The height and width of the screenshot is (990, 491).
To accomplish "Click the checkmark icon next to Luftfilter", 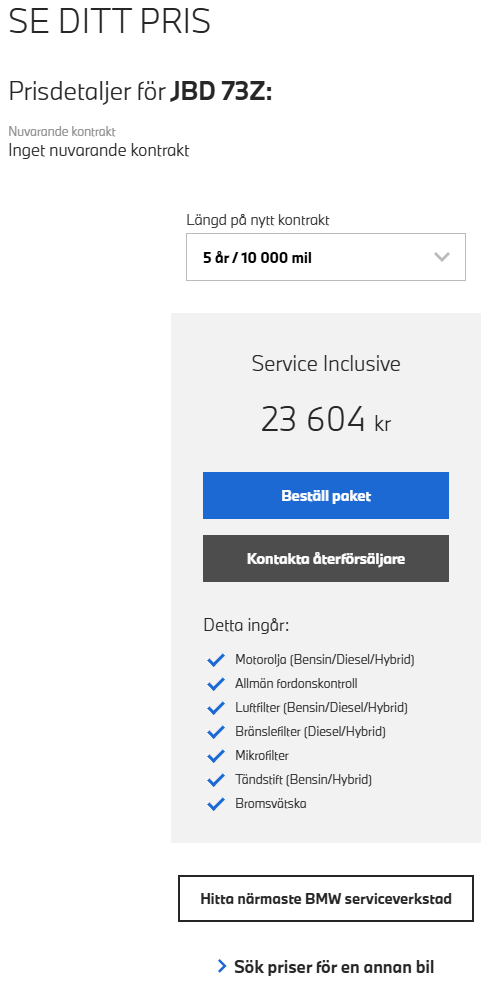I will pyautogui.click(x=216, y=708).
